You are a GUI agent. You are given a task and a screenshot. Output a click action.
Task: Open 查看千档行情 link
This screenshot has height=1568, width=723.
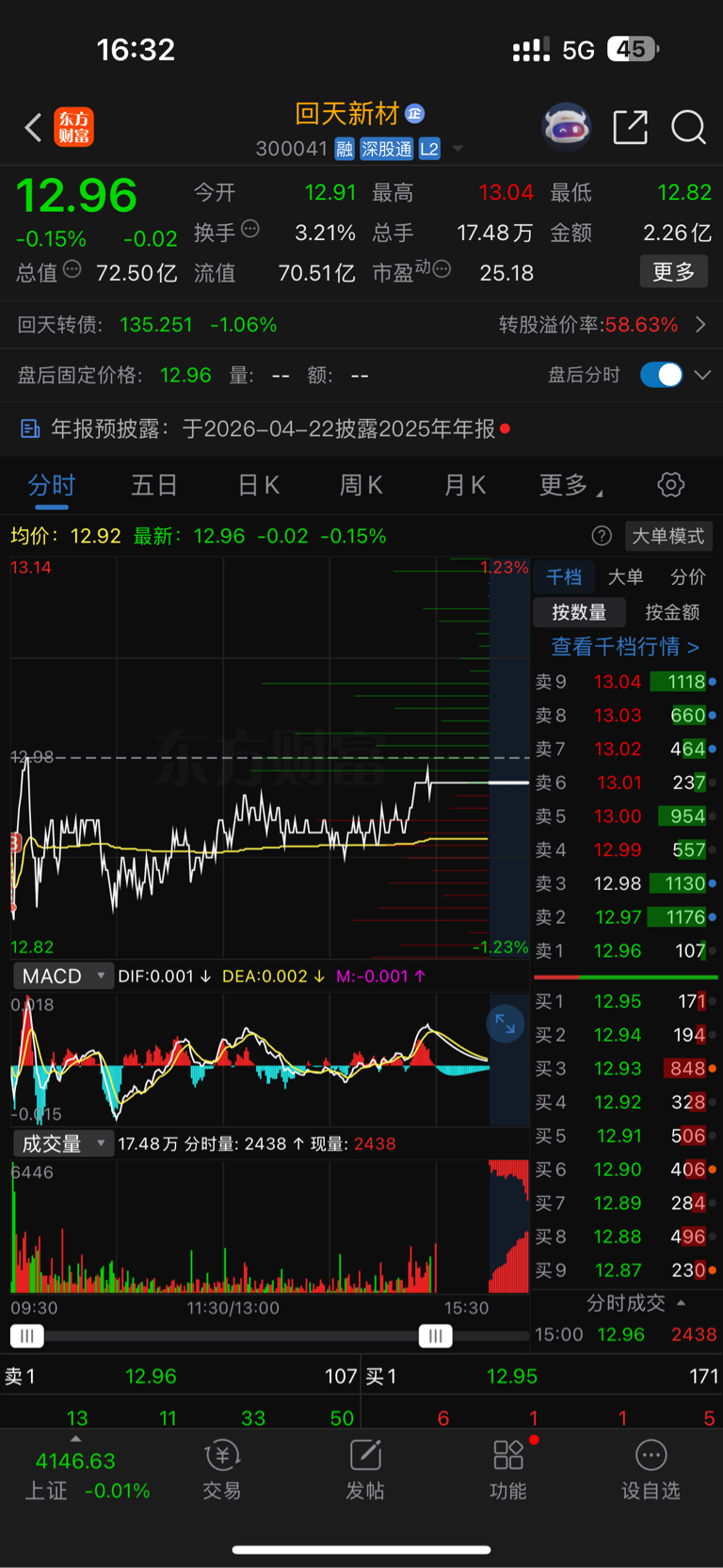625,647
